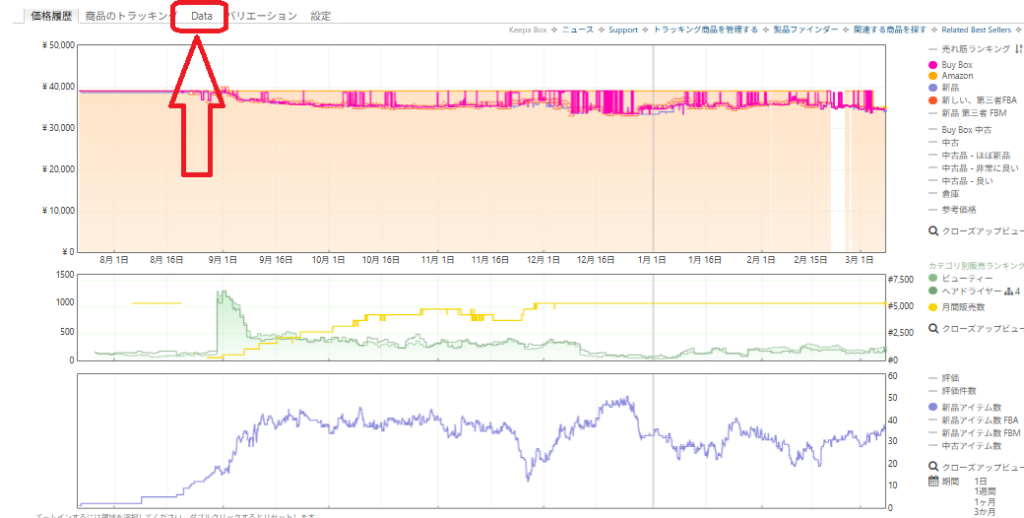Click the calendar icon beside 期間
Screen dimensions: 1024x518
934,481
